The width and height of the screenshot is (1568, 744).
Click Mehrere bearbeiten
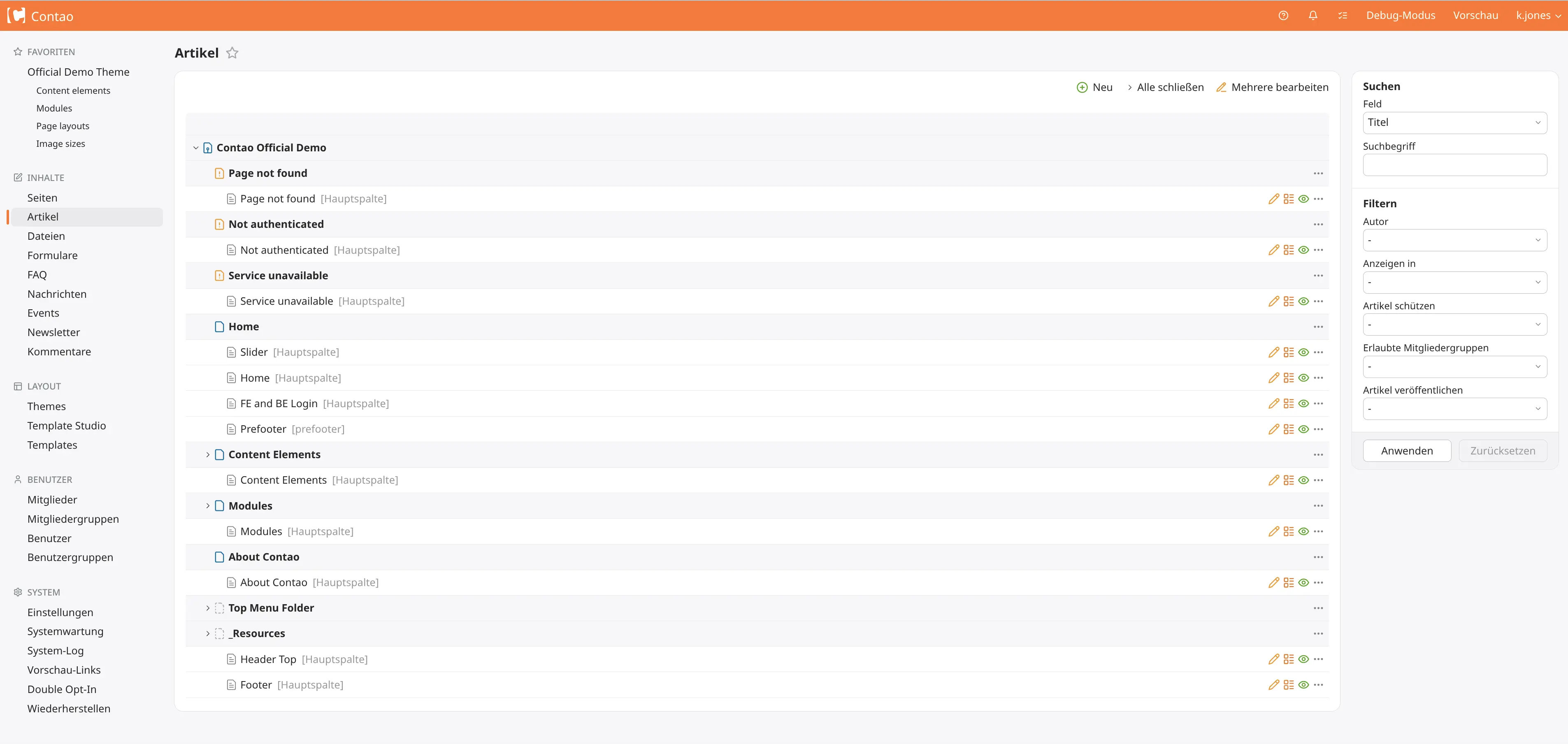click(1272, 87)
